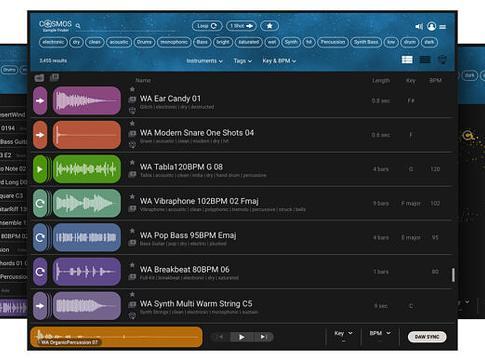Select the Percussion tag pill

(x=333, y=42)
